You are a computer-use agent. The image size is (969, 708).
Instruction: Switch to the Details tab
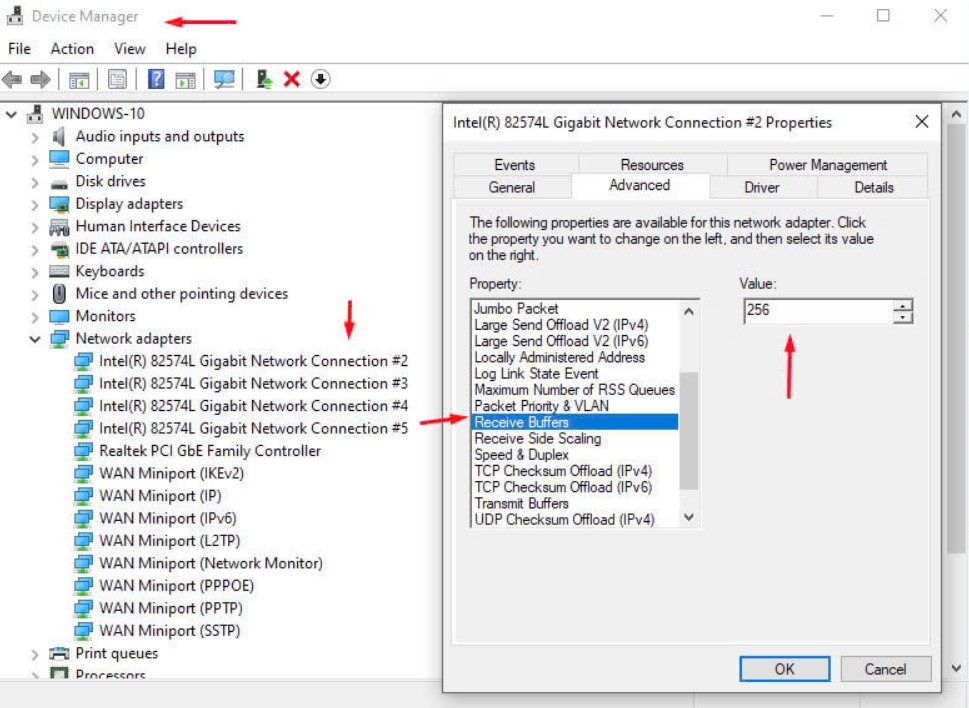pyautogui.click(x=873, y=187)
